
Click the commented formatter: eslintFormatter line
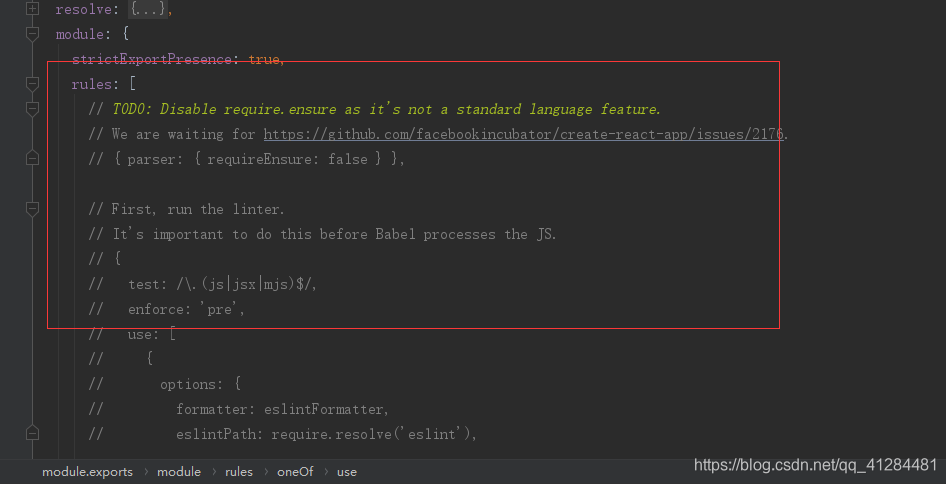coord(238,409)
